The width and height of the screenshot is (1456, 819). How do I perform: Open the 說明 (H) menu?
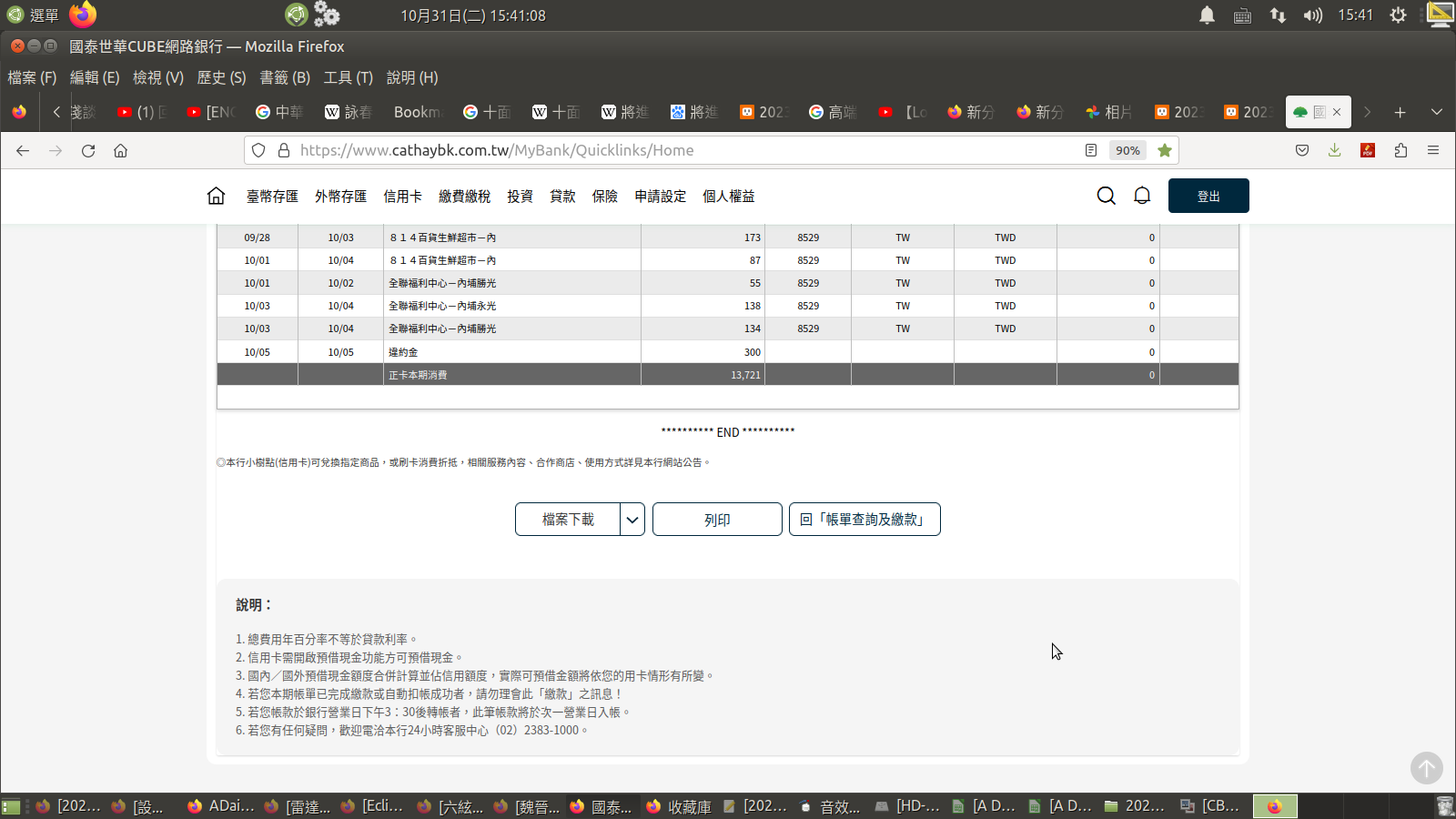(x=412, y=77)
